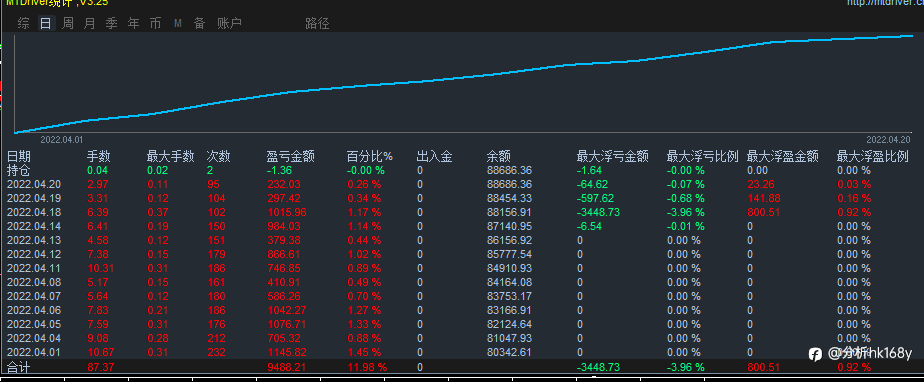Click the trade count 232
924x382 pixels.
coord(216,353)
